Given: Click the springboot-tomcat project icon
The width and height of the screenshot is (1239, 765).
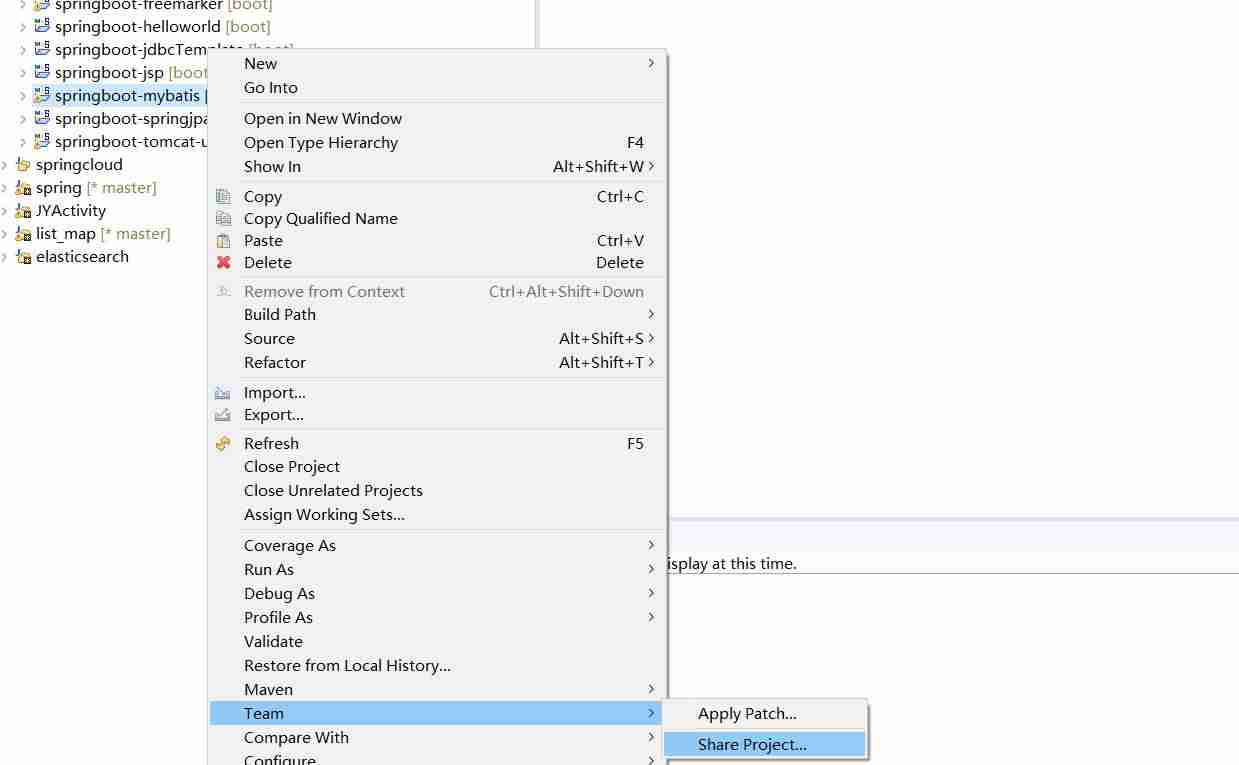Looking at the screenshot, I should [x=42, y=141].
